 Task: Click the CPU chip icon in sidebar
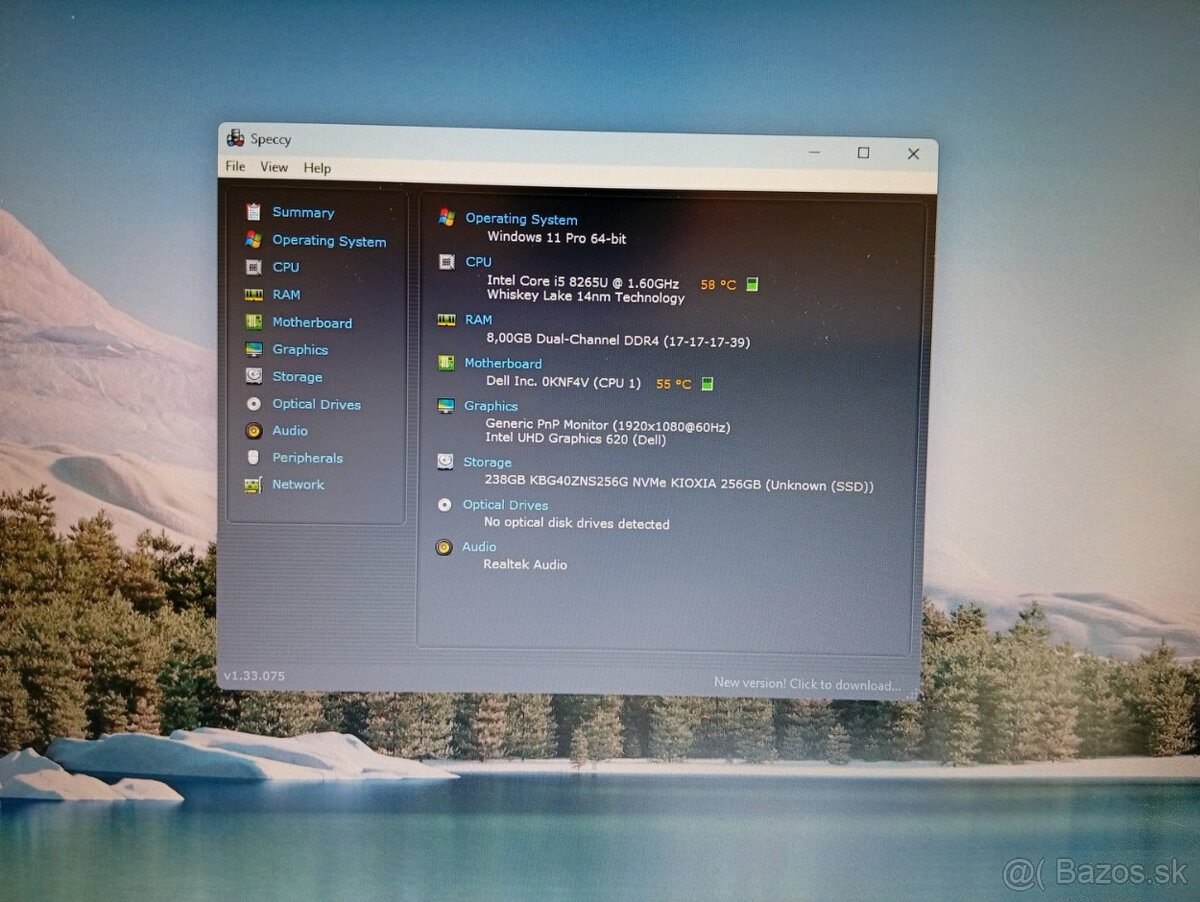coord(254,267)
